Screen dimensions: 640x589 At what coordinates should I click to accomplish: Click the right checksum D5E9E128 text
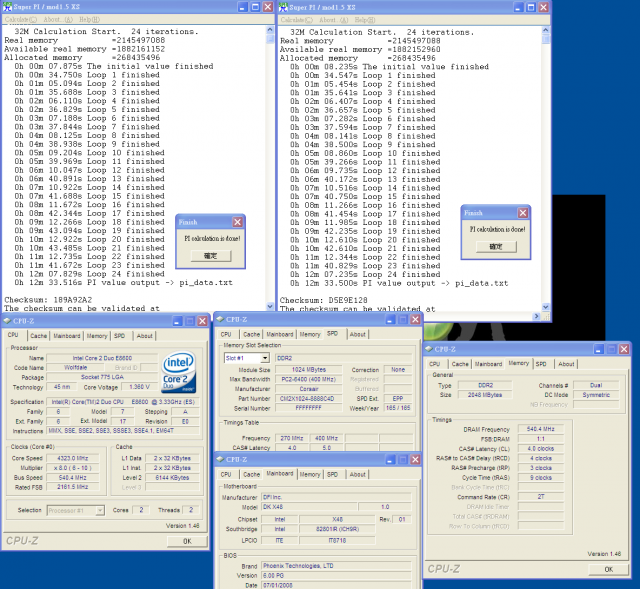click(x=348, y=300)
